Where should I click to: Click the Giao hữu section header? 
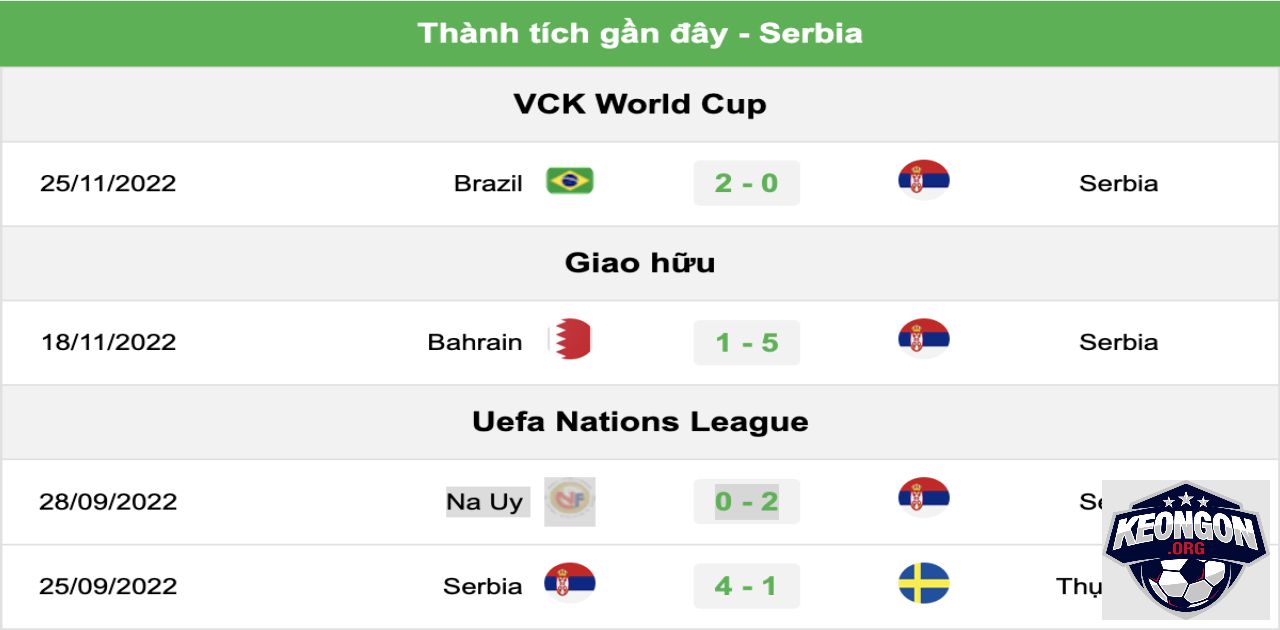[640, 263]
